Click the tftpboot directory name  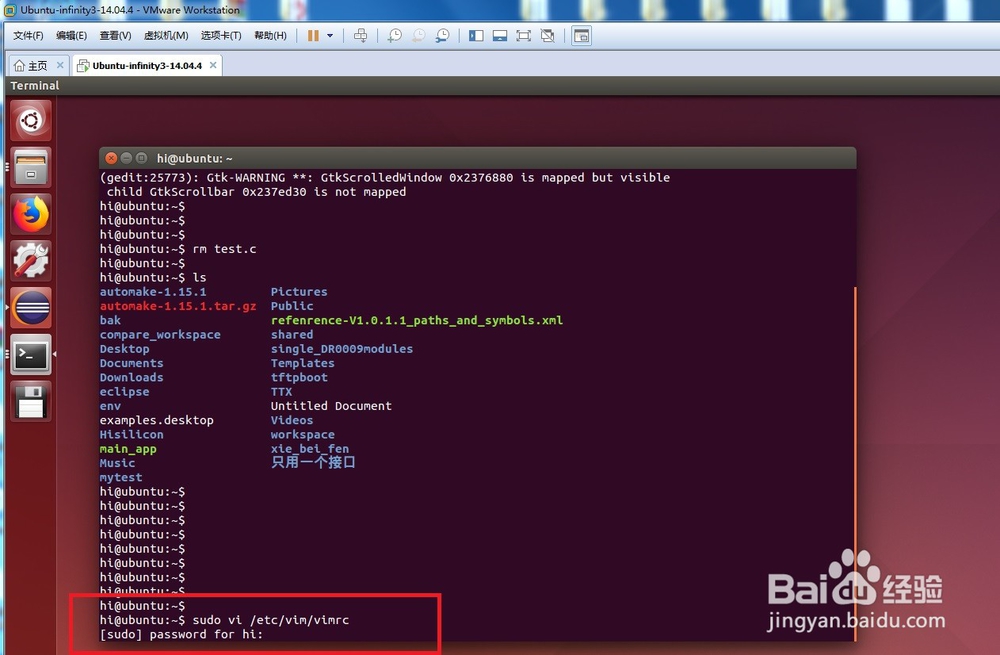(x=299, y=377)
